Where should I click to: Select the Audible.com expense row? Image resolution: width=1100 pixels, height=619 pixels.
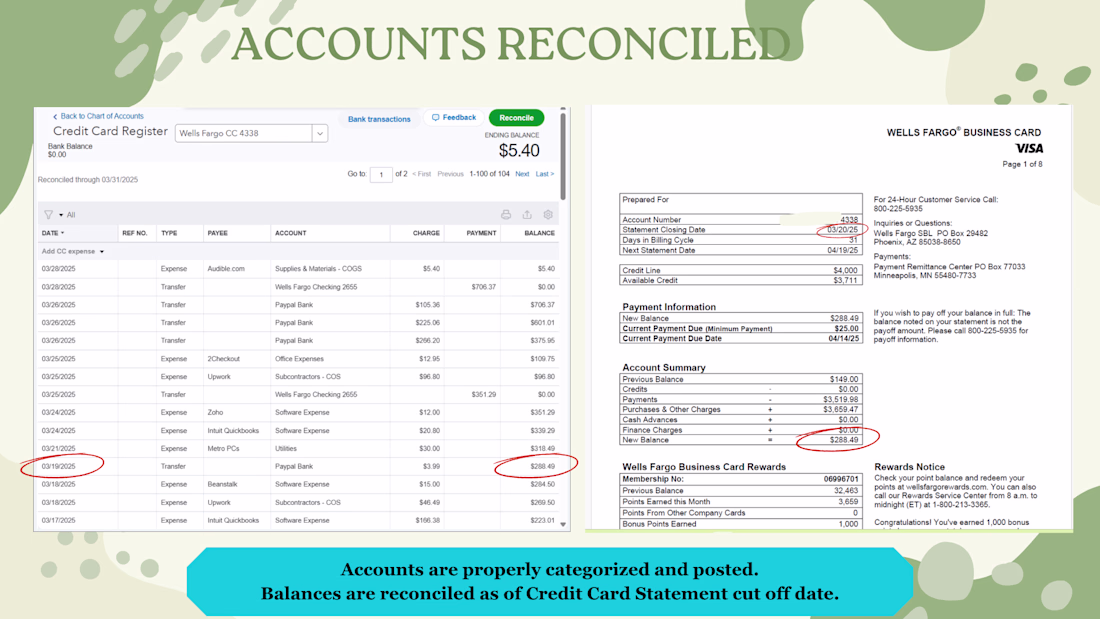(x=298, y=269)
